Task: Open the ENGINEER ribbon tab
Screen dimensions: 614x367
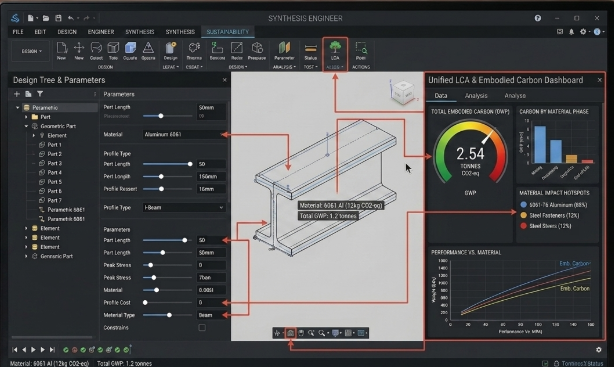Action: [101, 32]
